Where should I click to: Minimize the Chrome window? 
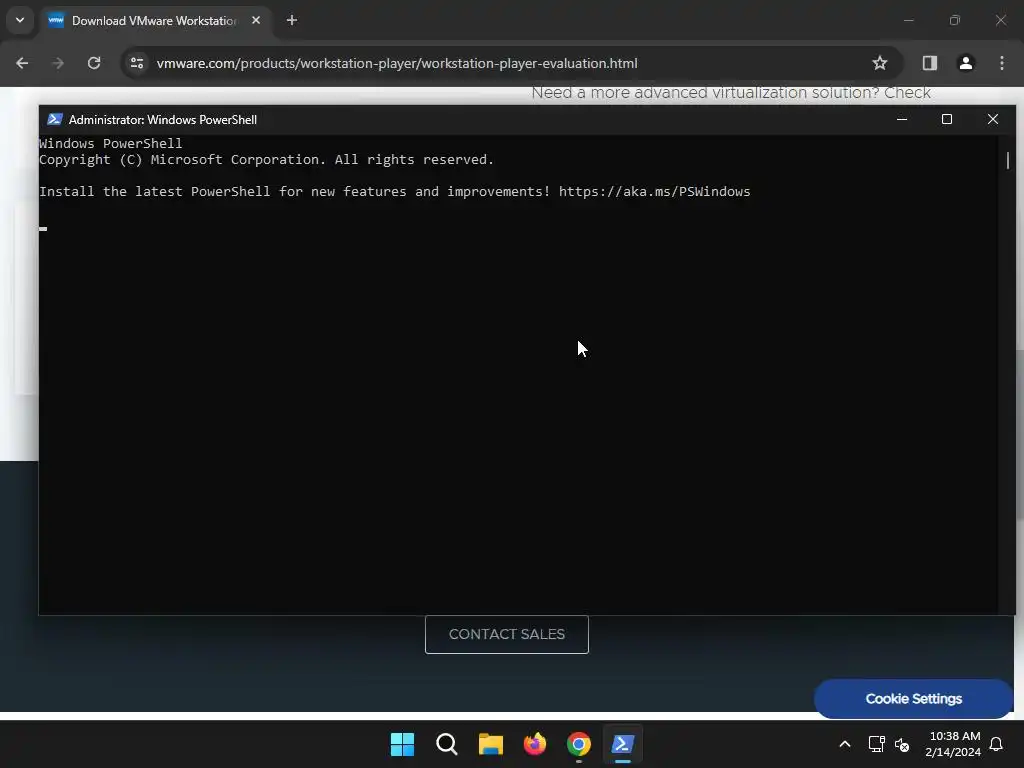coord(908,20)
